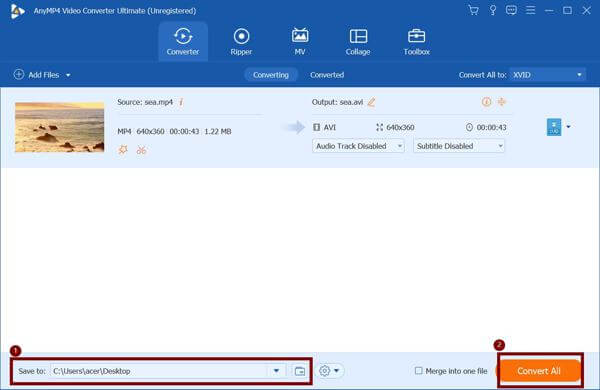Open the edit effects star icon

(123, 150)
